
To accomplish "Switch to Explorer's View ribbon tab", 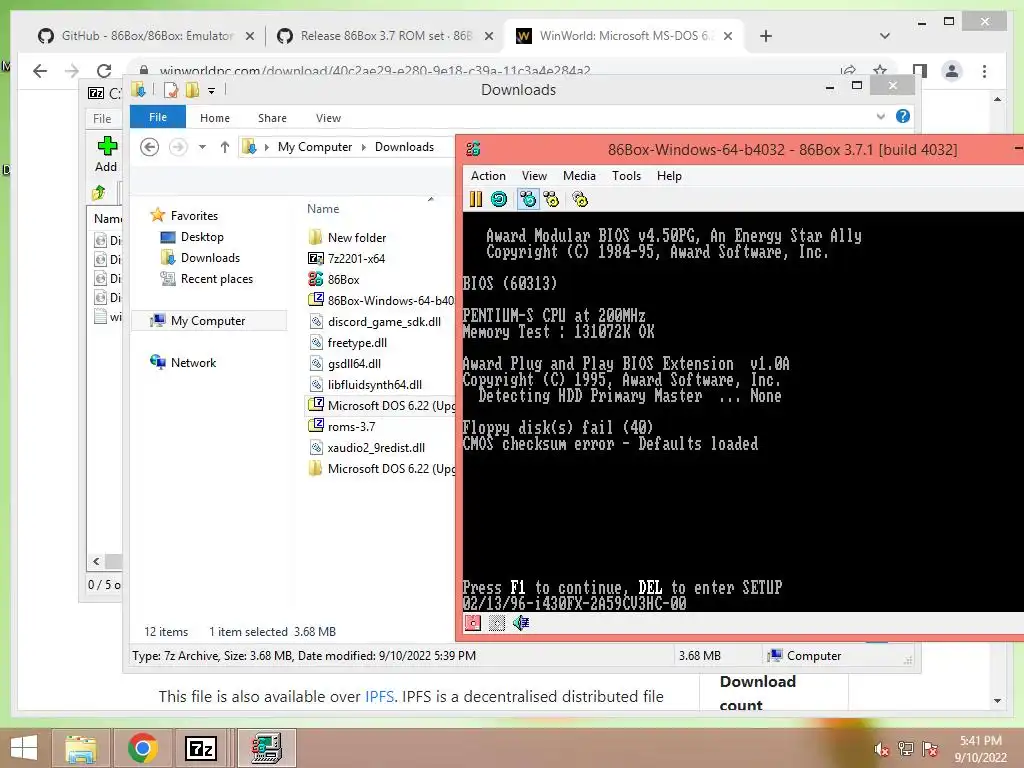I will point(328,118).
